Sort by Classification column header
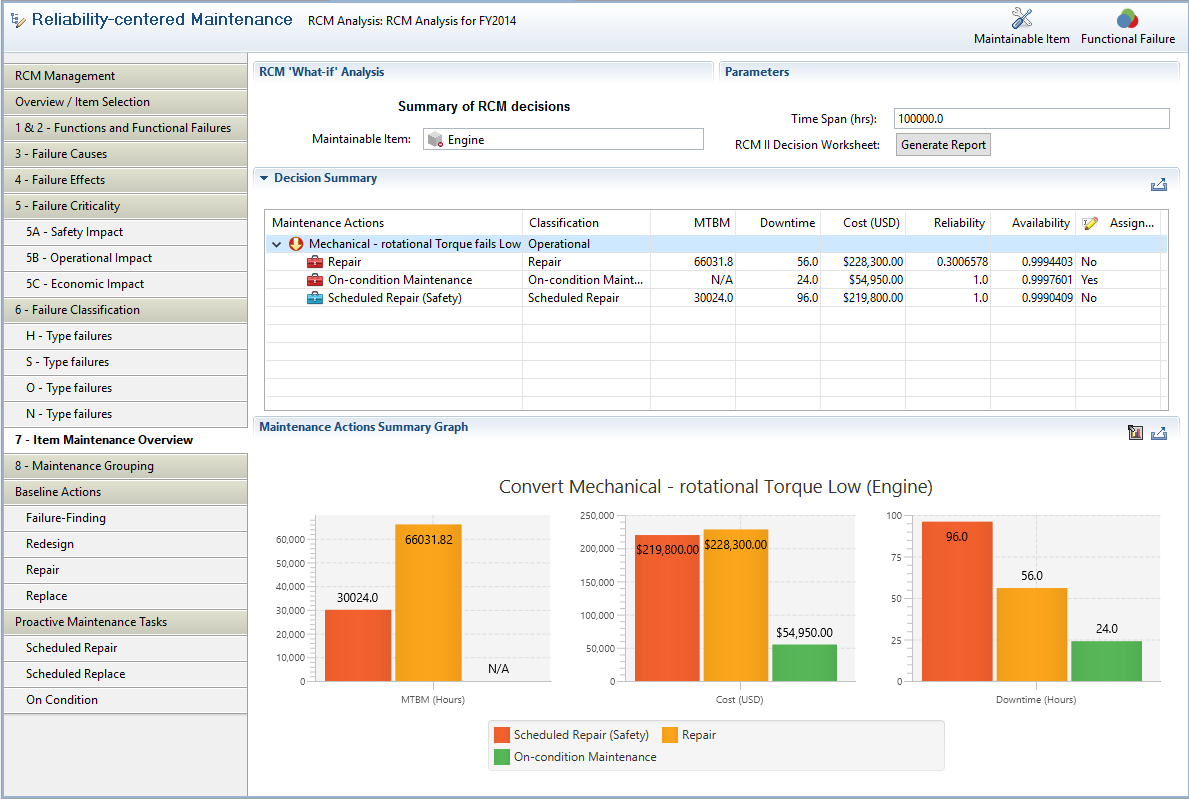Screen dimensions: 1189x799 (x=585, y=223)
